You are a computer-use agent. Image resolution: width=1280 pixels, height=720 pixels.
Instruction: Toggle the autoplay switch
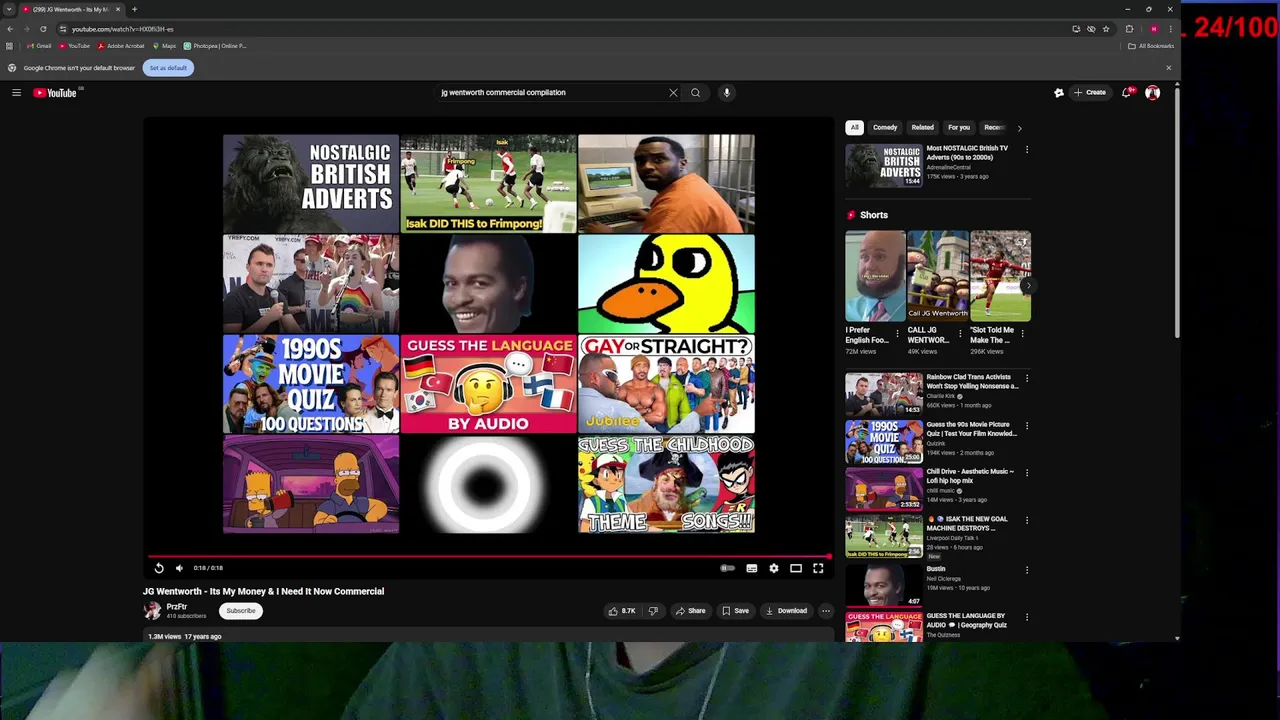[728, 568]
